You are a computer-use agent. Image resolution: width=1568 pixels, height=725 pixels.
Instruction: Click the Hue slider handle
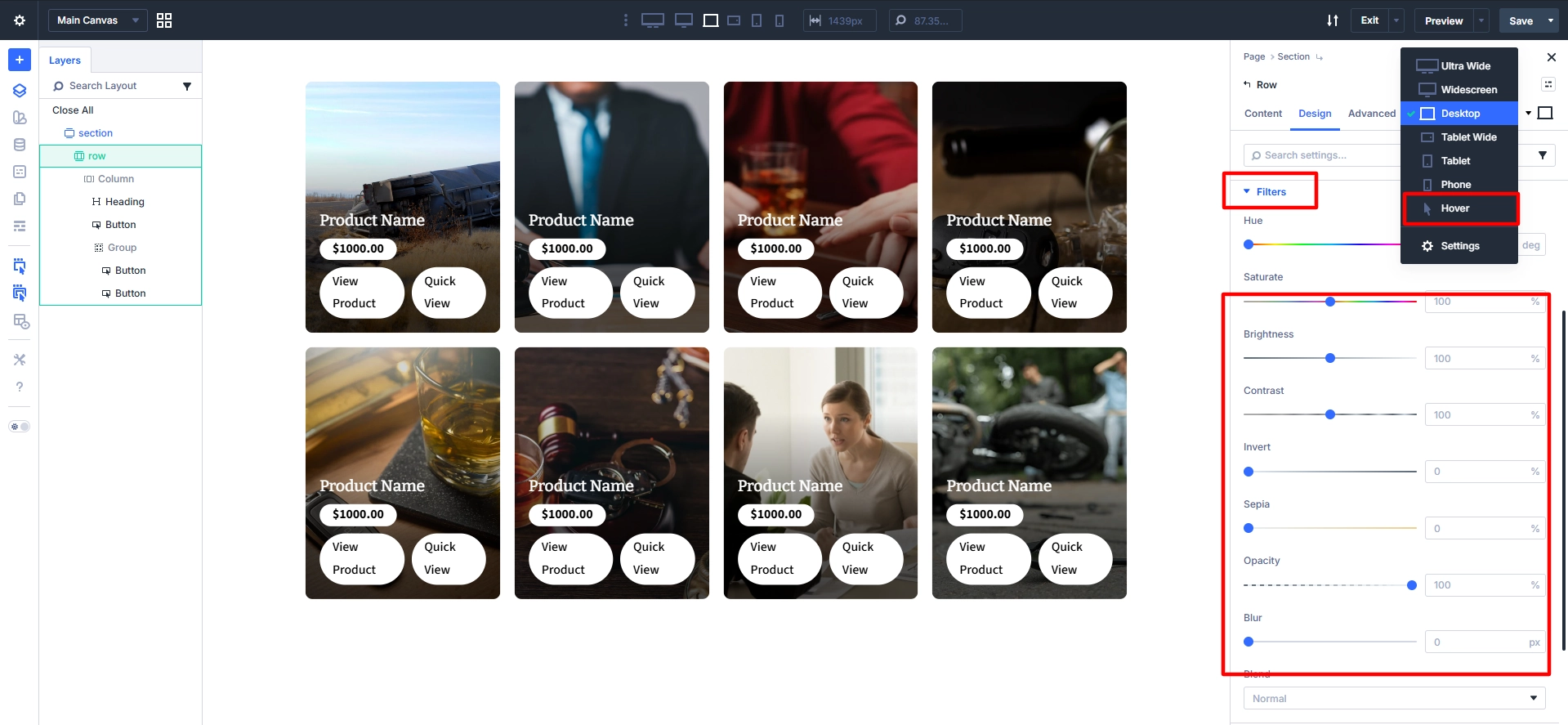pyautogui.click(x=1249, y=244)
